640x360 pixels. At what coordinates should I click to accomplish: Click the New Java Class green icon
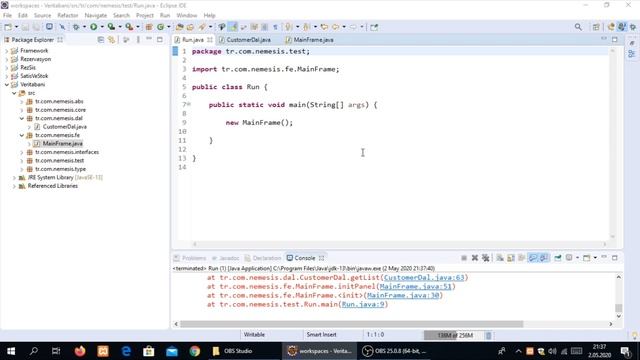pos(160,27)
